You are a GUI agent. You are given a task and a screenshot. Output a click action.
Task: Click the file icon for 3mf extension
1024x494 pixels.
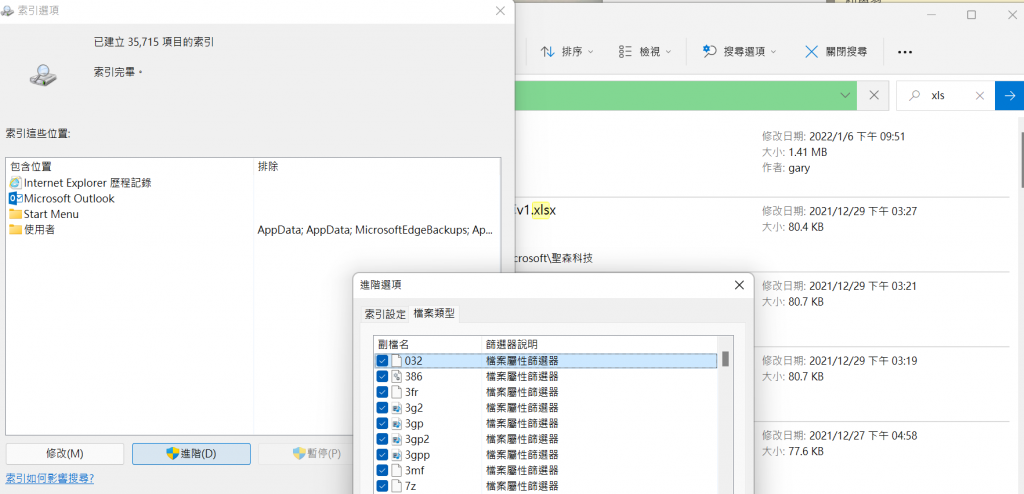[396, 470]
